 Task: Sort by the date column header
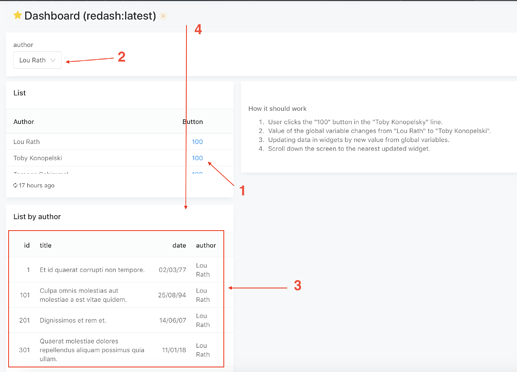179,245
